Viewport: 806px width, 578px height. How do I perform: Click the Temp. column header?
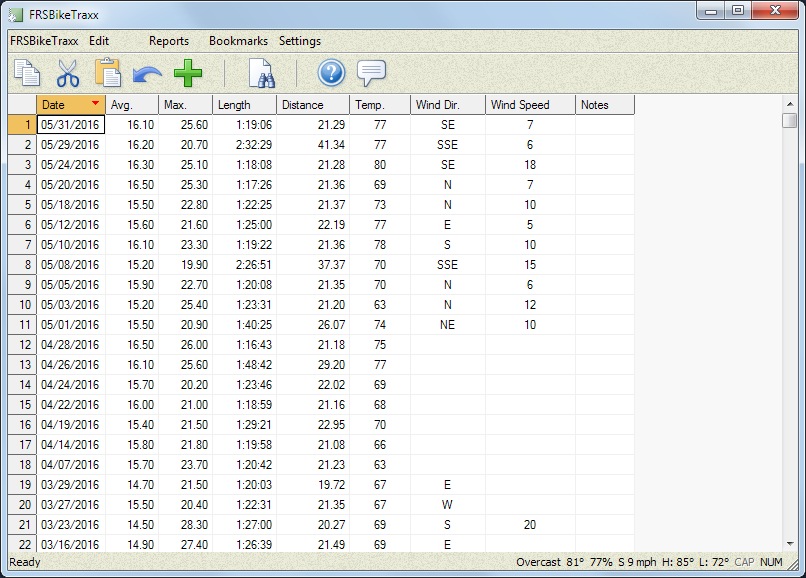point(380,105)
